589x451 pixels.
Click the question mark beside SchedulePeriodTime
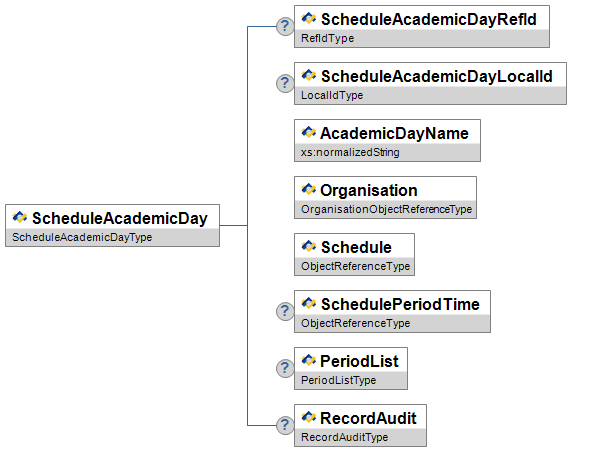coord(285,312)
